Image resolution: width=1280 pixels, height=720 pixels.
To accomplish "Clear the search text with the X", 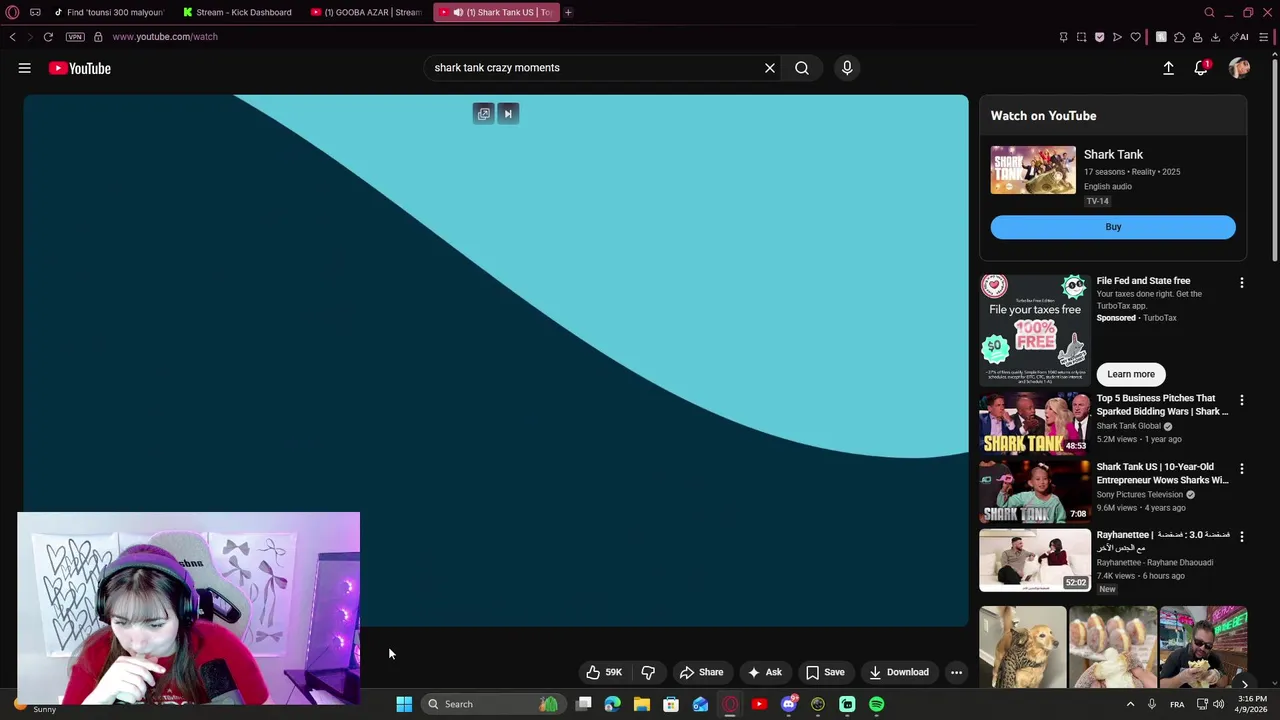I will [770, 68].
